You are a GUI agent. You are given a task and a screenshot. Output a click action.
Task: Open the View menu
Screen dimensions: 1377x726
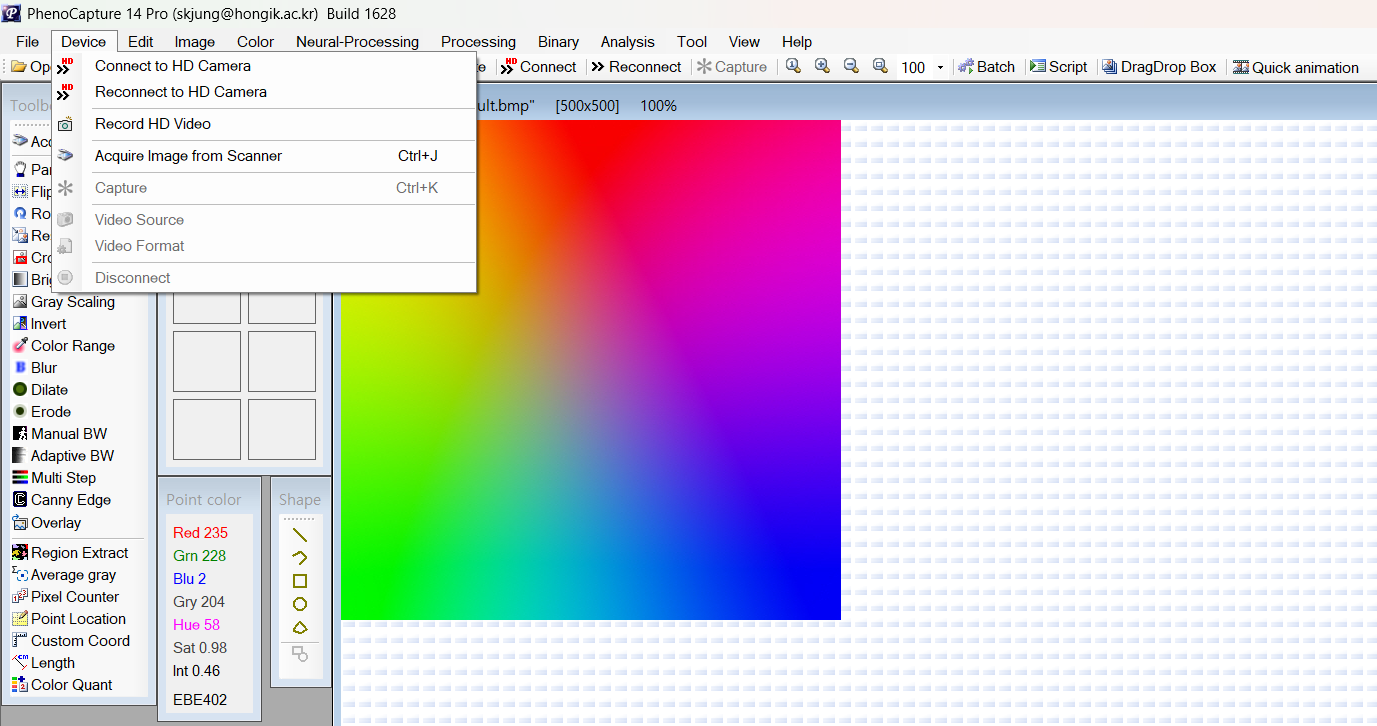(x=745, y=42)
